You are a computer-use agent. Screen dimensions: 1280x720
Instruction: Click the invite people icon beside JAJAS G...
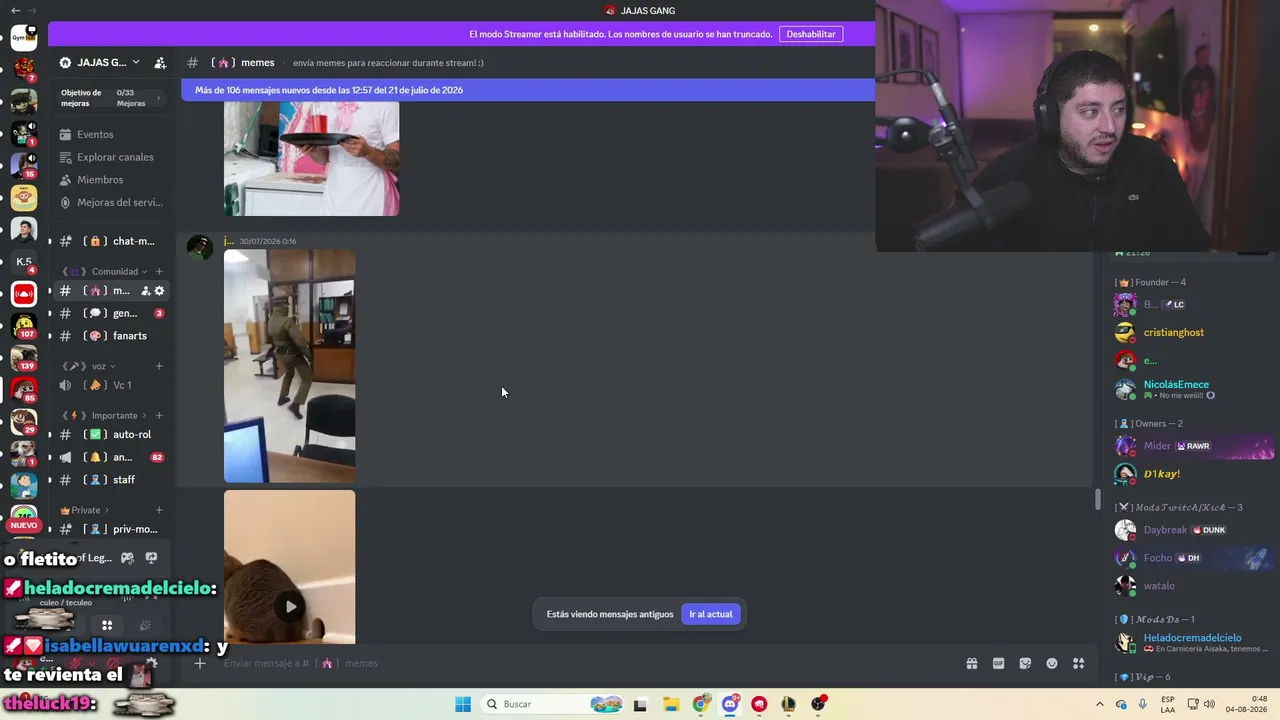point(160,63)
